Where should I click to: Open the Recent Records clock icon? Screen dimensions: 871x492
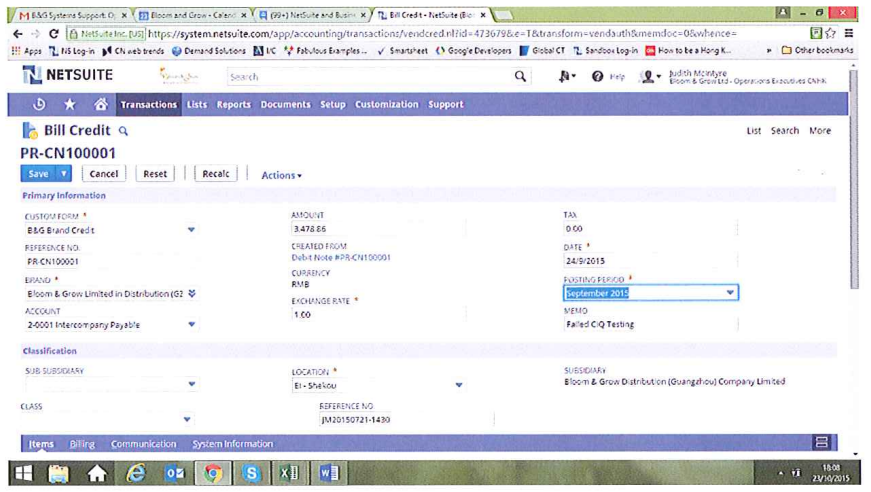[x=39, y=104]
